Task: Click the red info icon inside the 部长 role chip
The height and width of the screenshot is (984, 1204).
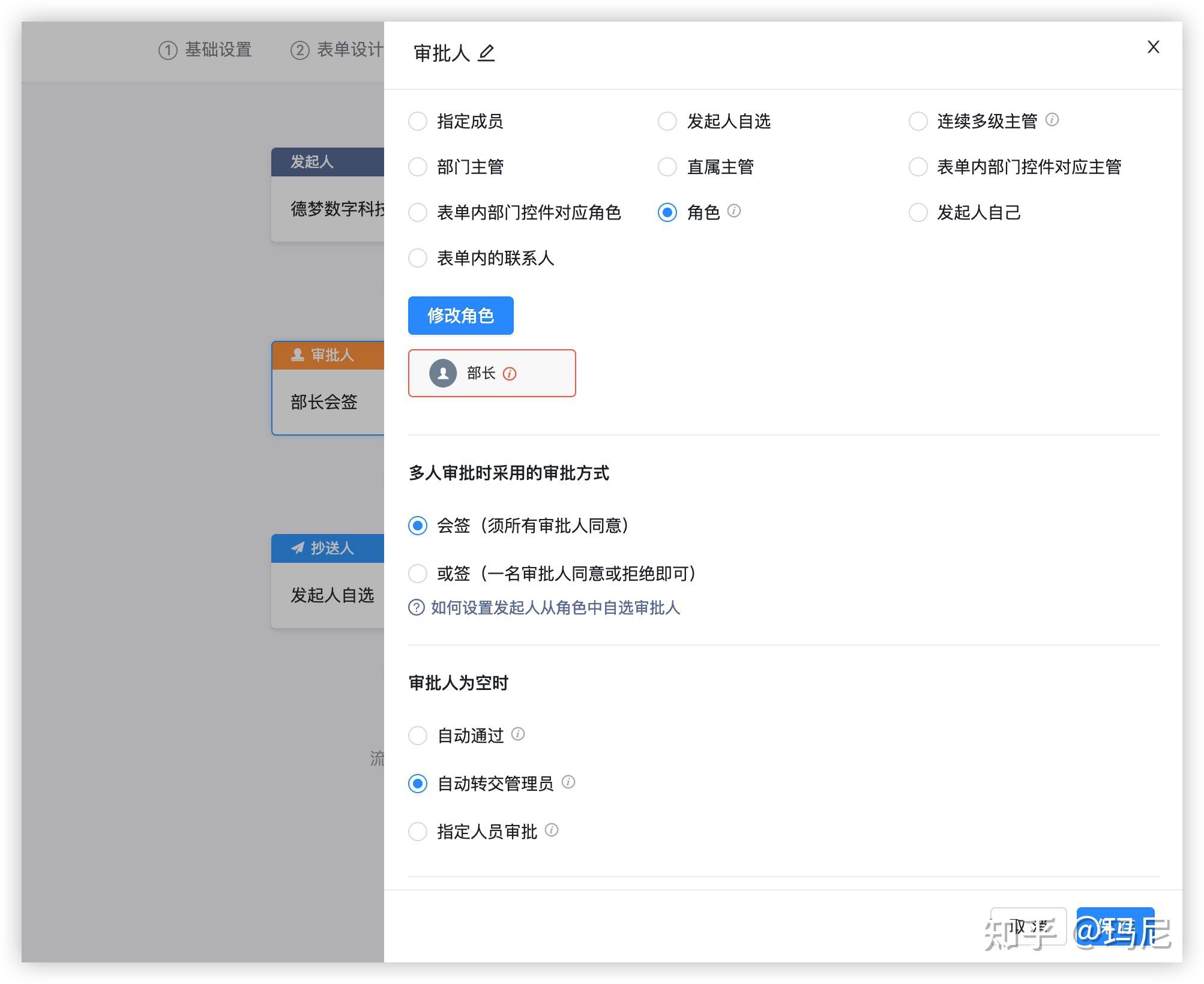Action: tap(510, 373)
